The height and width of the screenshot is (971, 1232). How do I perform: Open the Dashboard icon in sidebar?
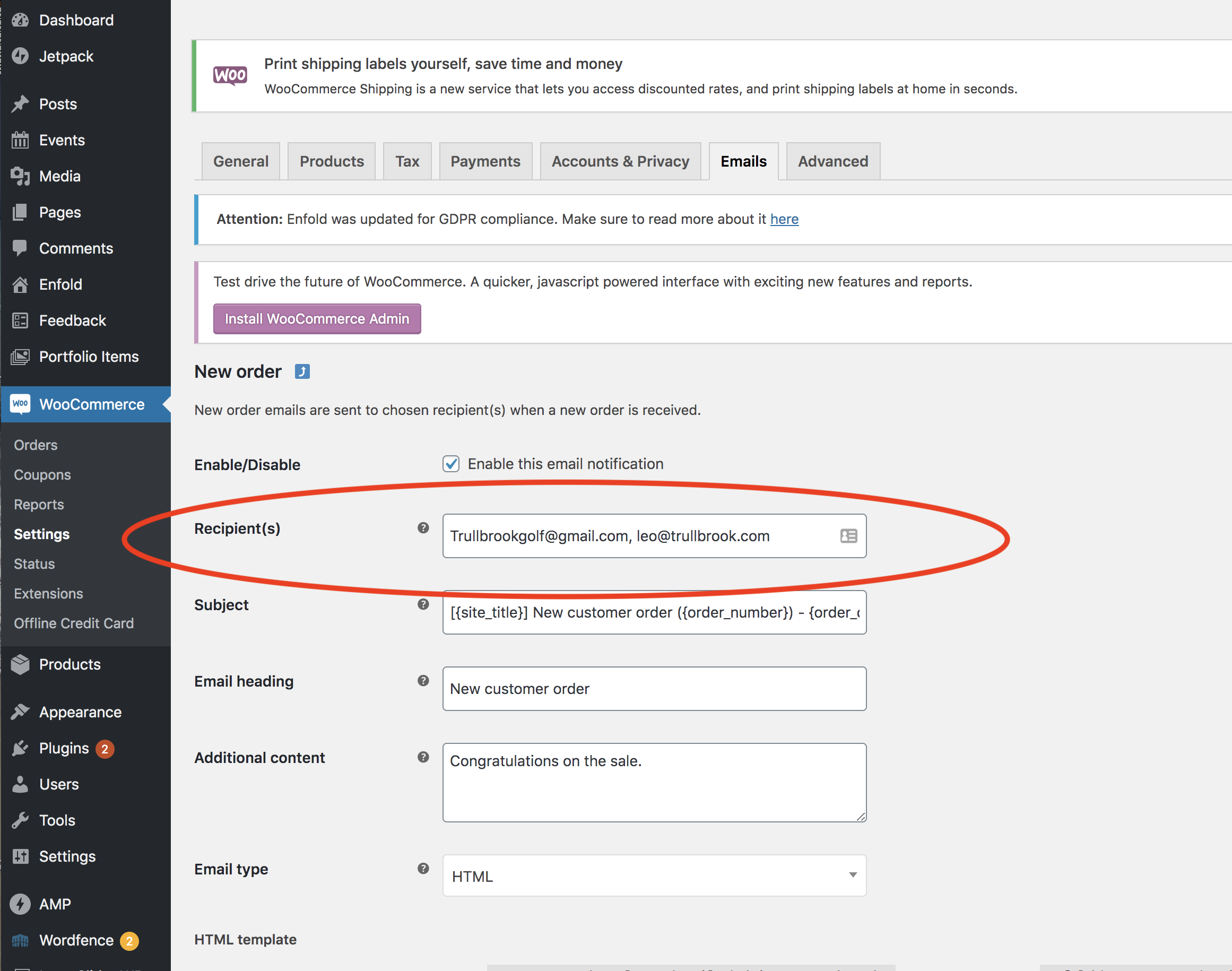(20, 20)
